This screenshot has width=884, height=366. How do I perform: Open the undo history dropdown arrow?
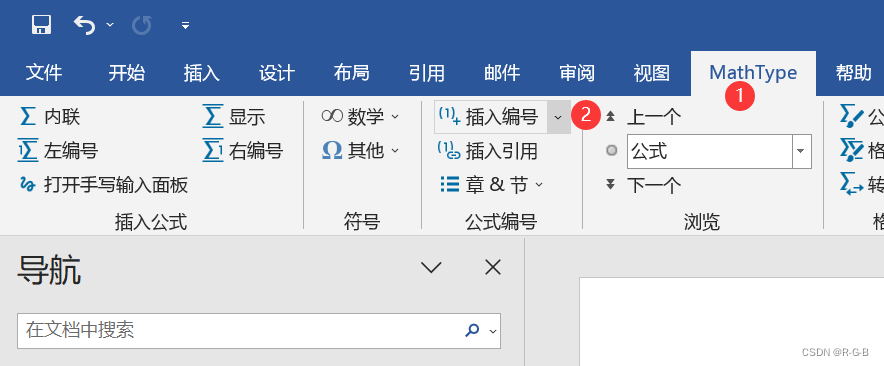point(110,25)
